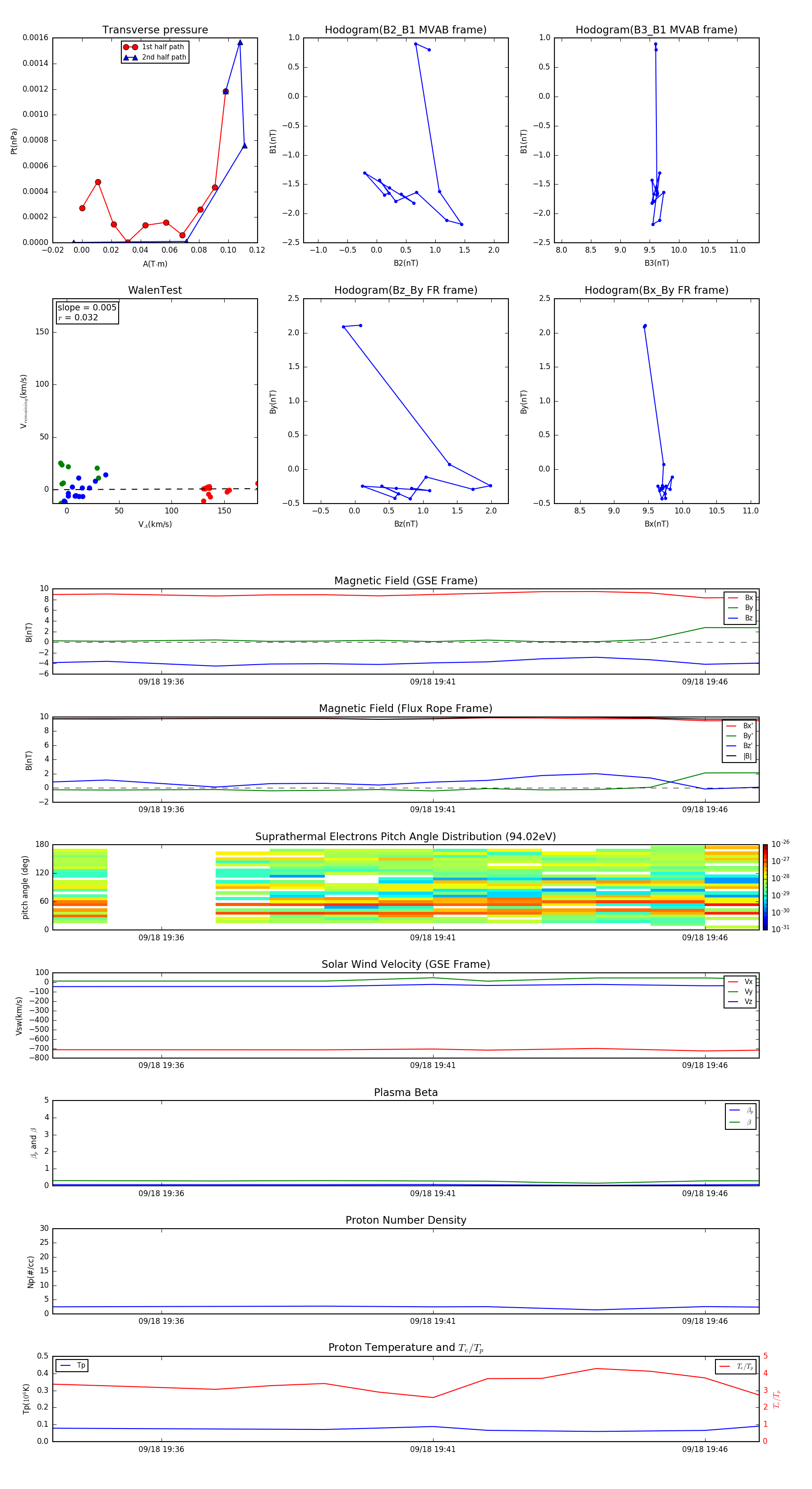
Task: Click the 'Vsw(km/s)' y-axis label
Action: point(19,1016)
